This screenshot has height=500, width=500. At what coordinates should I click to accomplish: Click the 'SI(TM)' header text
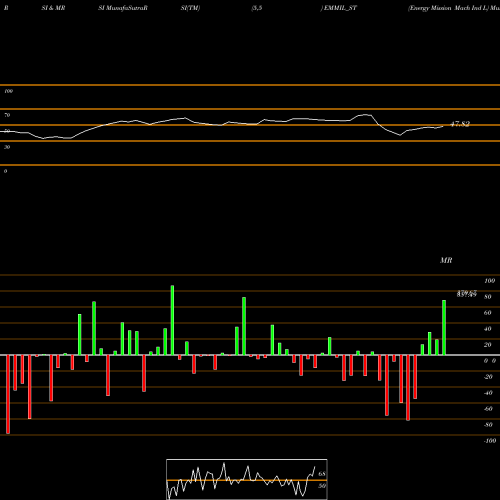[190, 8]
